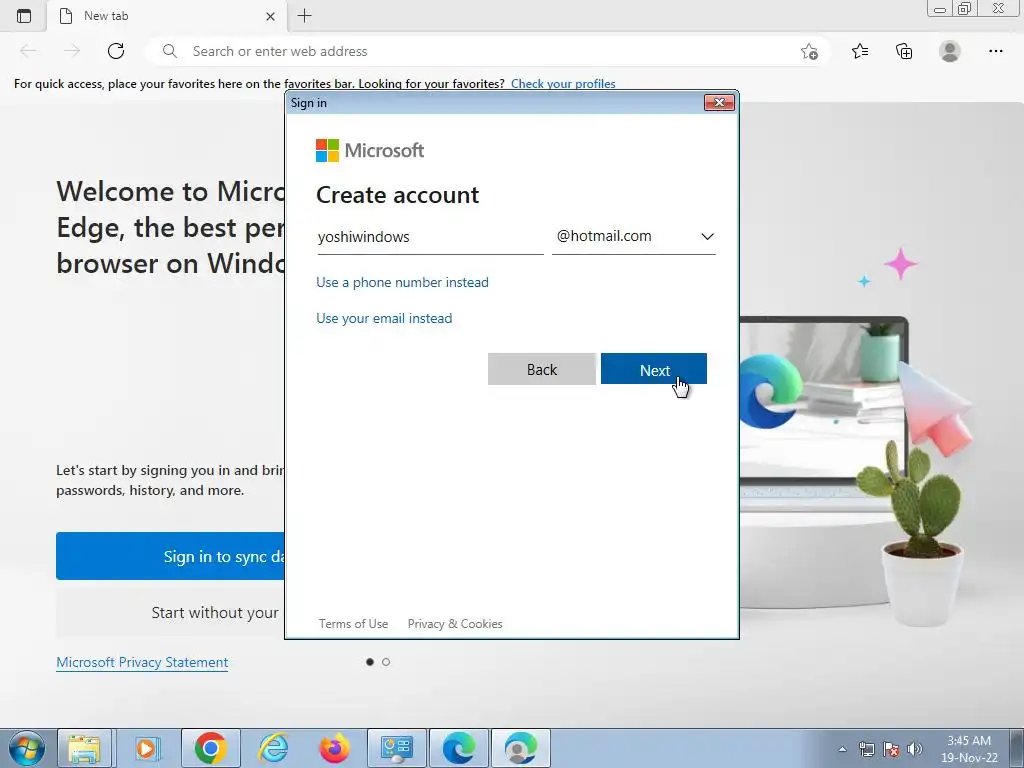Screen dimensions: 1024x768
Task: Open the Windows Start button
Action: 25,748
